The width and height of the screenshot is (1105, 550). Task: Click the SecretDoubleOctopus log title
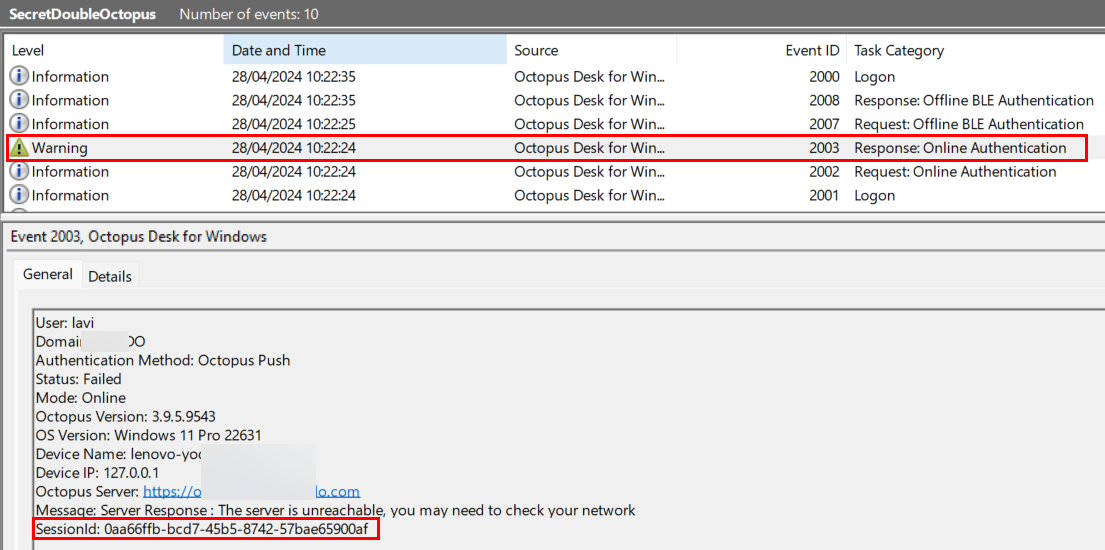tap(82, 14)
